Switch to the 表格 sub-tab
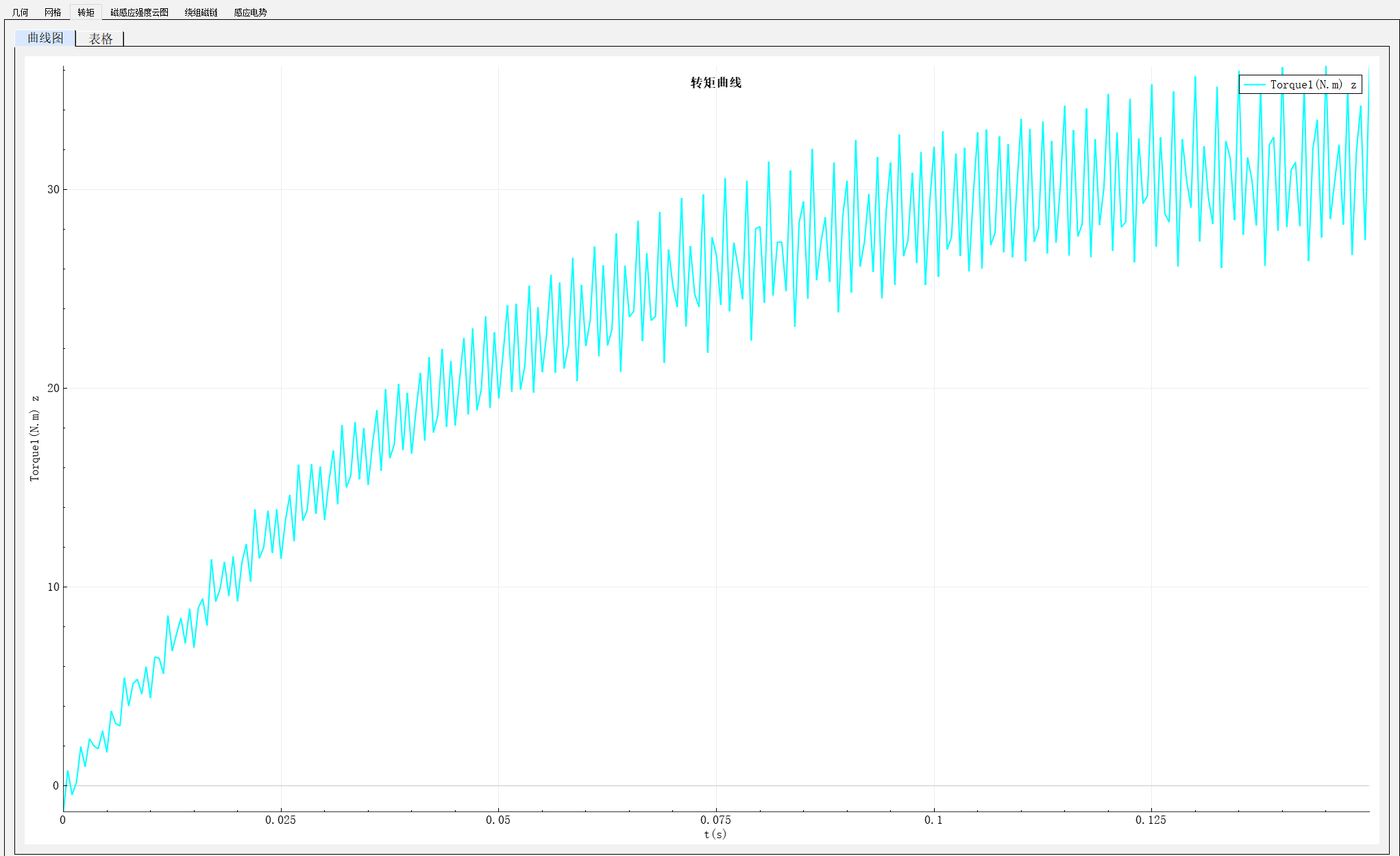This screenshot has height=856, width=1400. click(101, 39)
